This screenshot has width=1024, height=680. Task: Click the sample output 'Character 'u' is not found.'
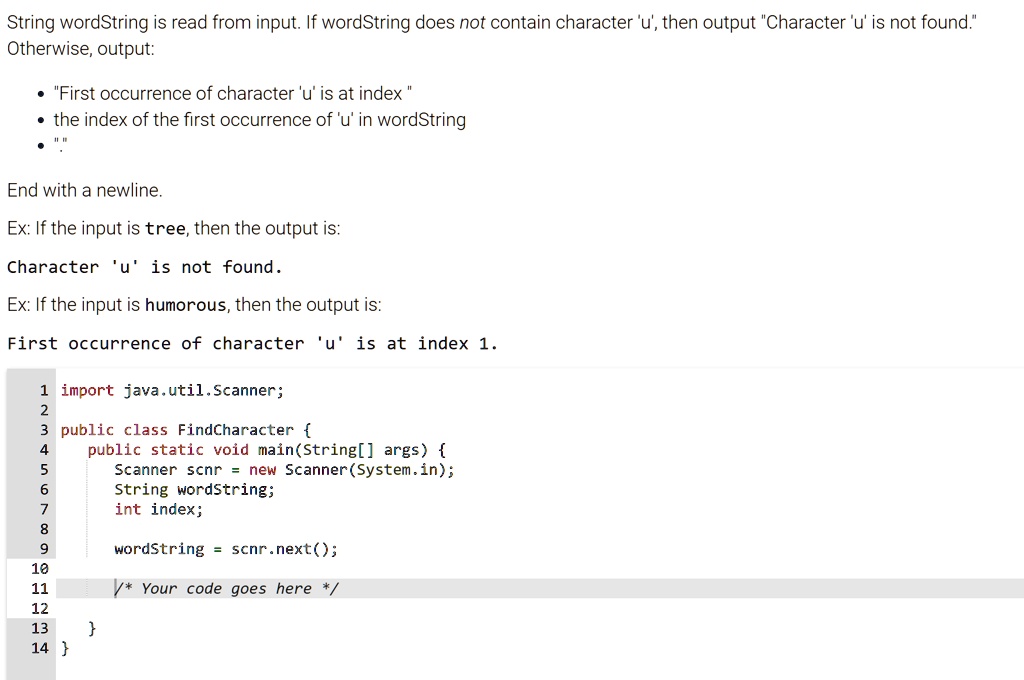click(144, 267)
